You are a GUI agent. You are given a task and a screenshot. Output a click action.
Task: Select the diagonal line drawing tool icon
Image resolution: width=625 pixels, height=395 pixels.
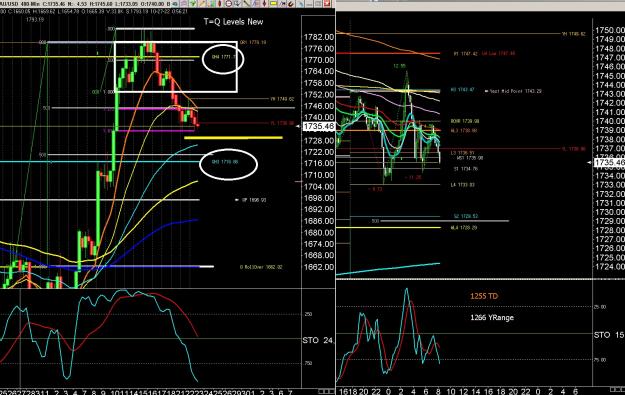(x=246, y=4)
